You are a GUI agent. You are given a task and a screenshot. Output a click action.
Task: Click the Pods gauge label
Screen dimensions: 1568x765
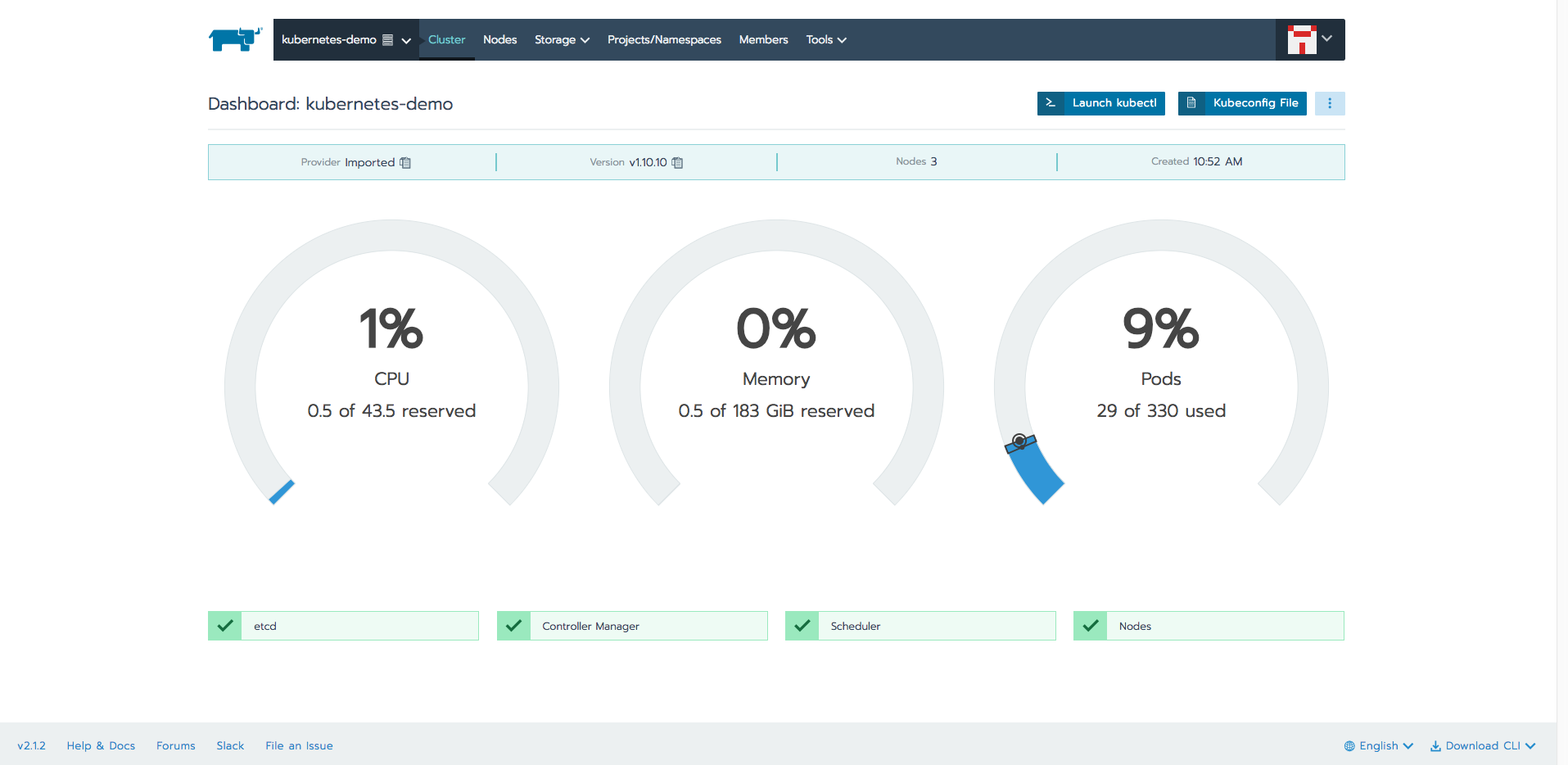coord(1161,378)
